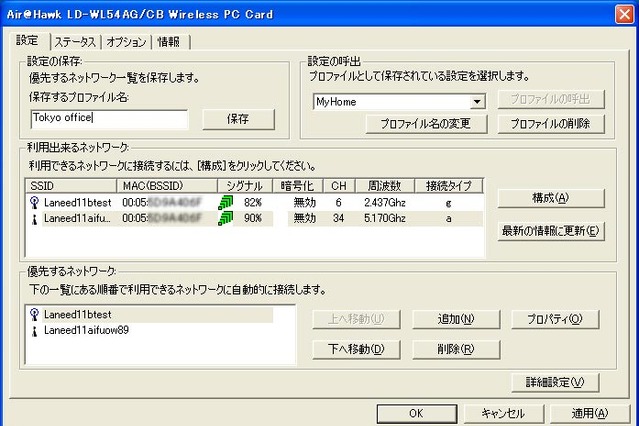
Task: Sort by the 接続タイプ column header
Action: [449, 186]
